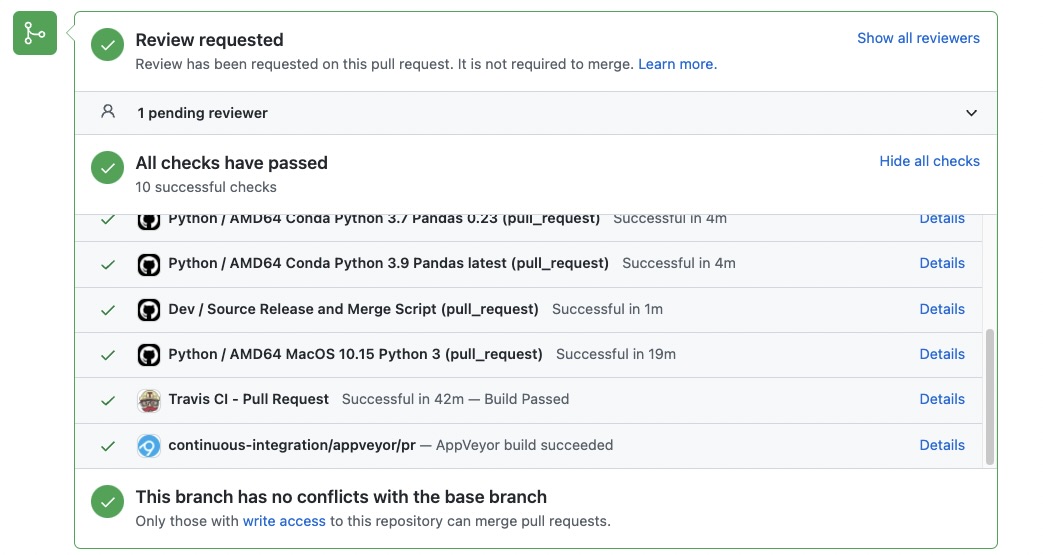Open Details for Source Release and Merge Script
The image size is (1043, 555).
click(942, 309)
